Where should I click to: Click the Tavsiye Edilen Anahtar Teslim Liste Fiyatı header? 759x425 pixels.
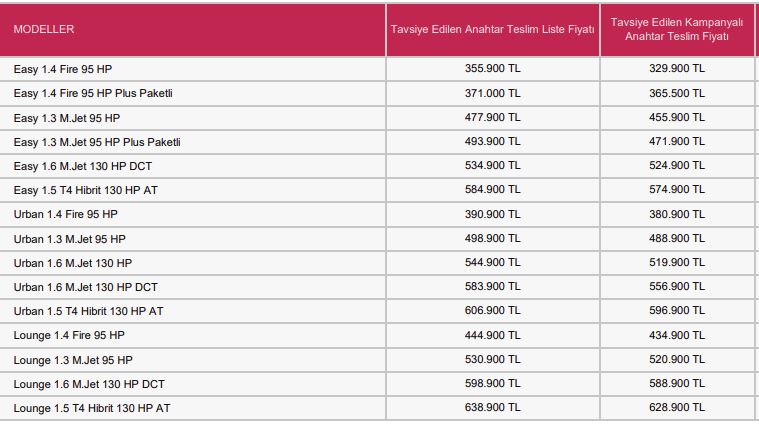pyautogui.click(x=492, y=30)
